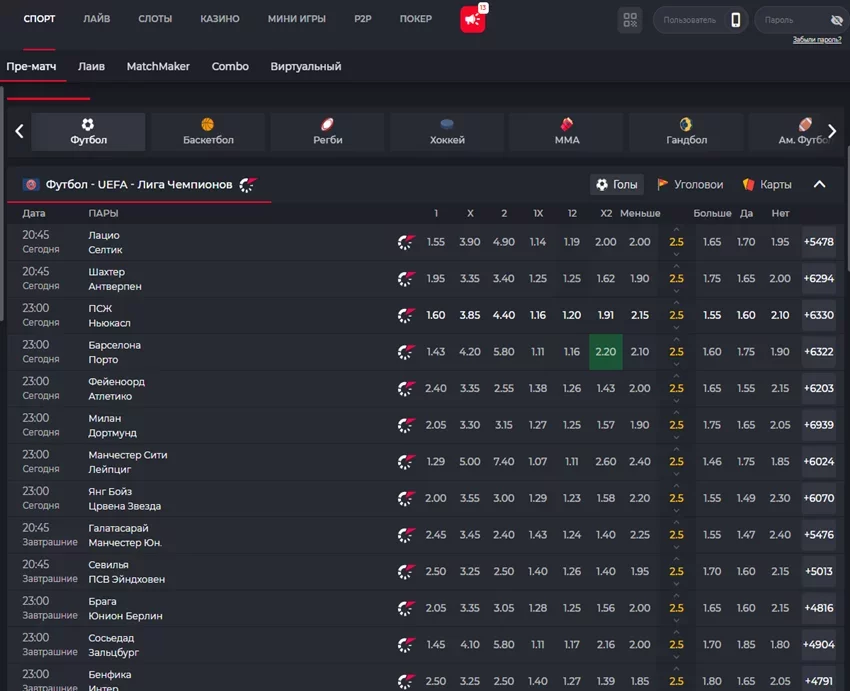Switch to the Combo tab

tap(230, 67)
